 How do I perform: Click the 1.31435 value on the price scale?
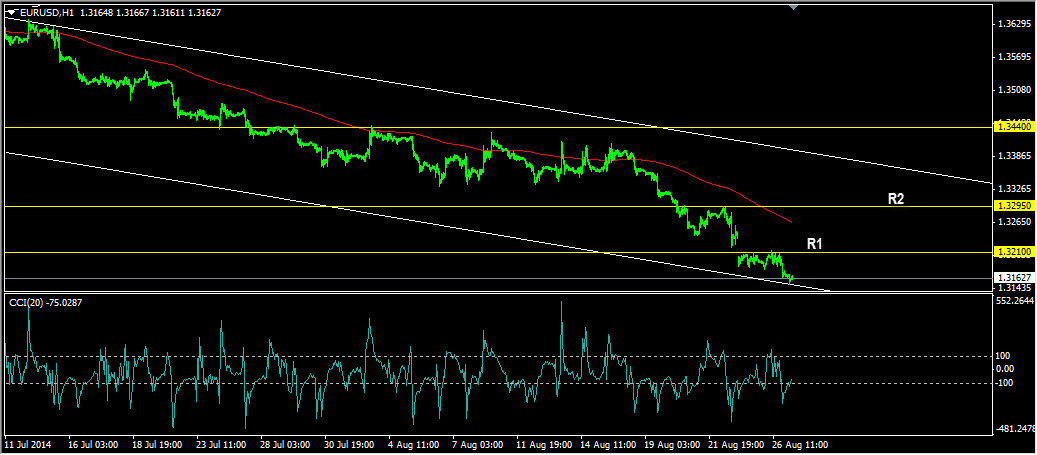tap(1015, 288)
